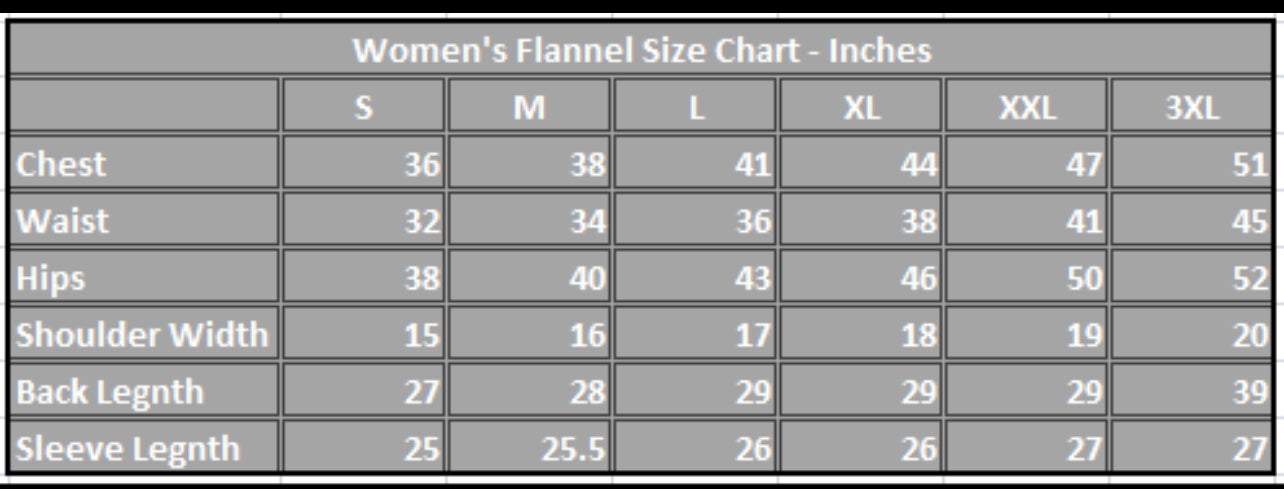This screenshot has height=489, width=1284.
Task: Click the empty header cell above Chest
Action: tap(144, 107)
